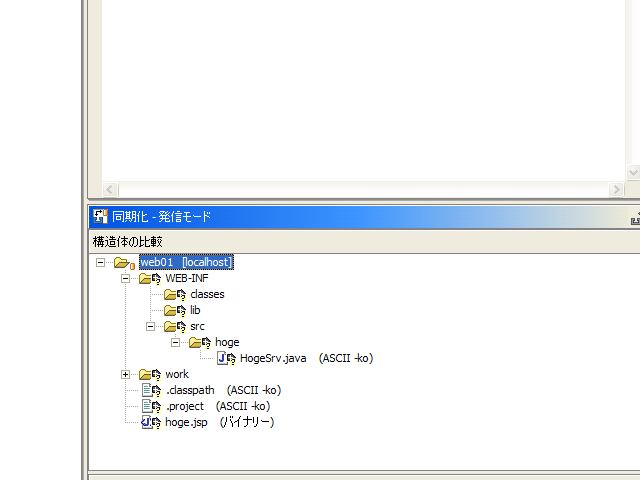Select the work folder label
Viewport: 640px width, 480px height.
coord(177,374)
